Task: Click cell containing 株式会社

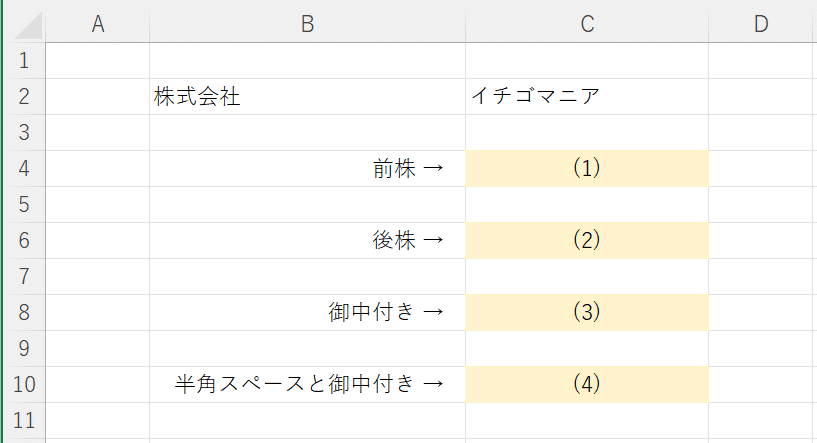Action: point(307,96)
